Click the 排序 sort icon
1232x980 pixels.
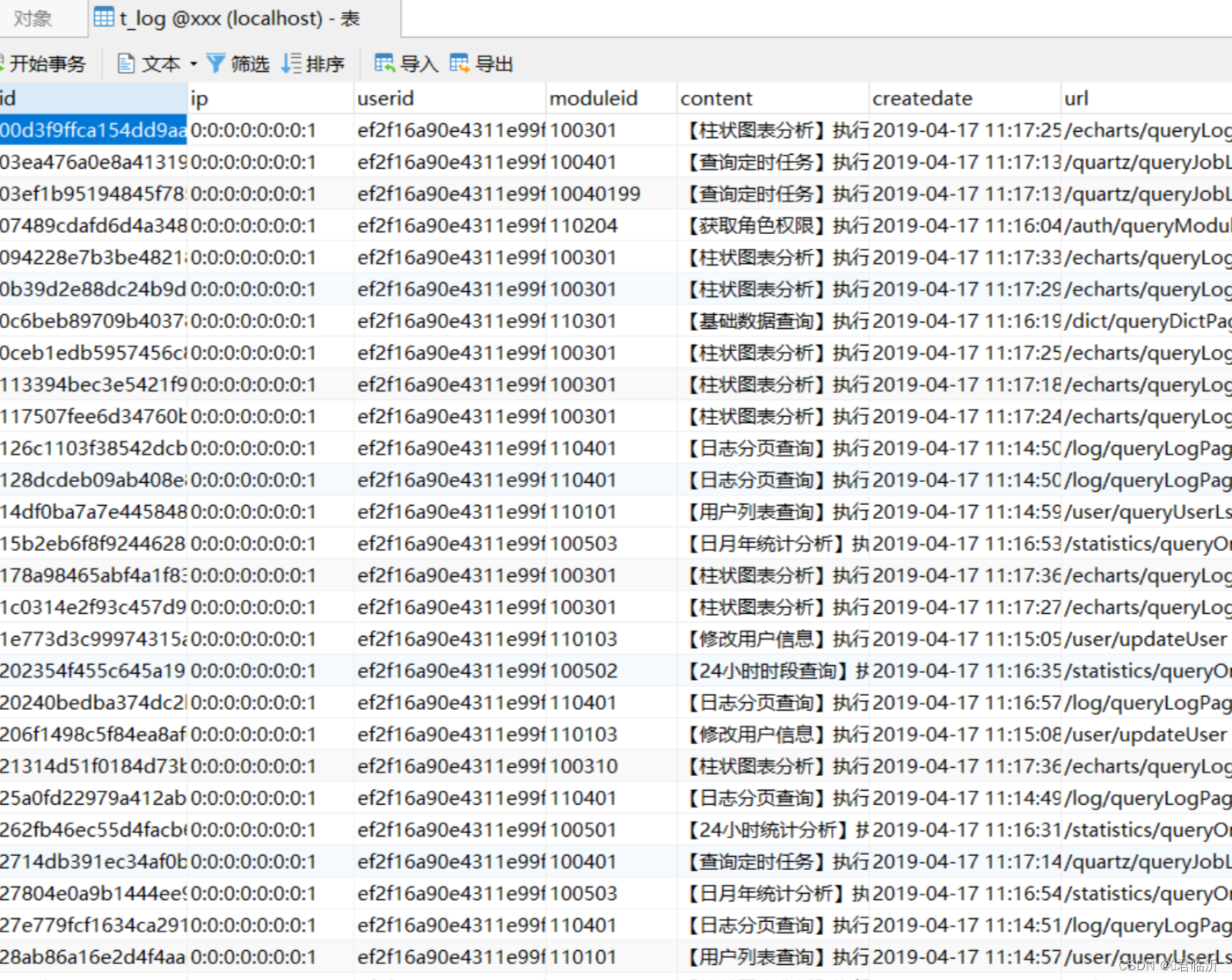point(291,63)
